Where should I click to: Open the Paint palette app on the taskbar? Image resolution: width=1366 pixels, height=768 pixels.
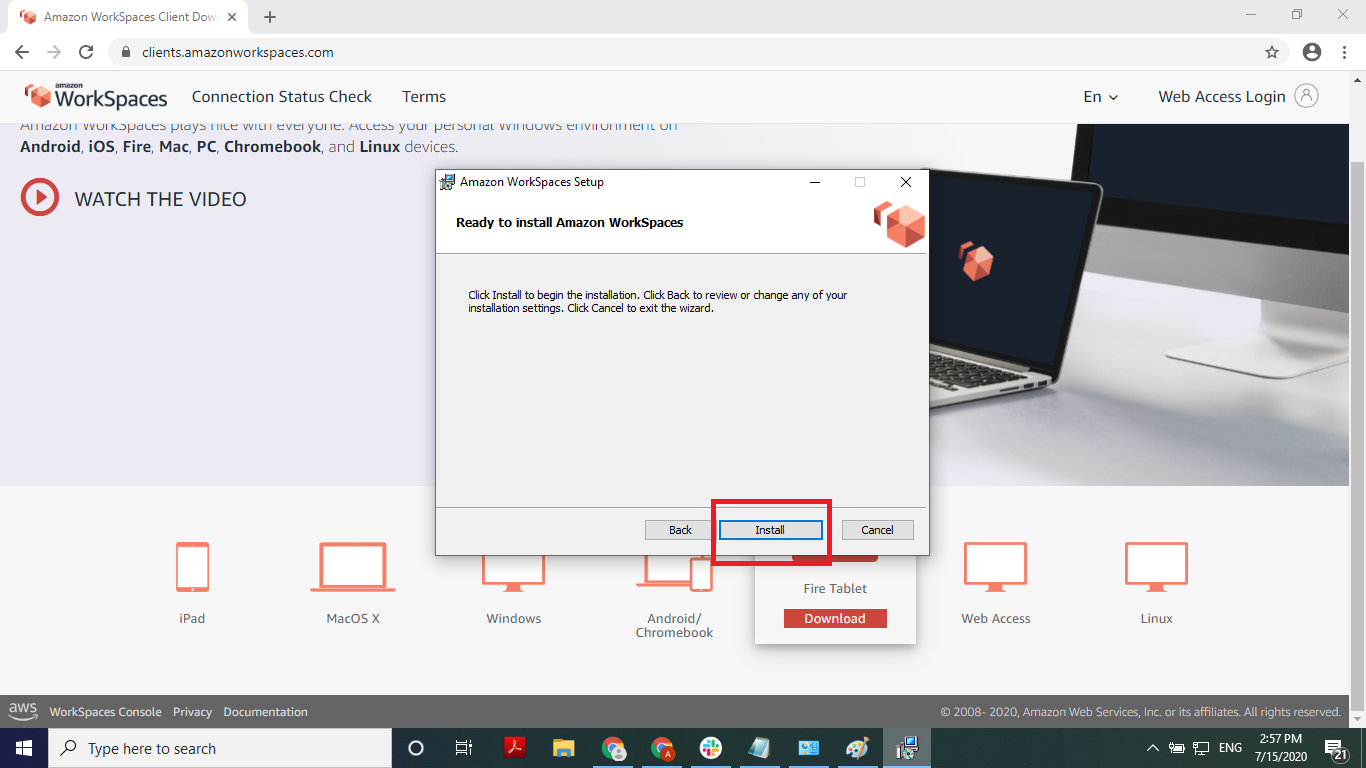point(858,748)
